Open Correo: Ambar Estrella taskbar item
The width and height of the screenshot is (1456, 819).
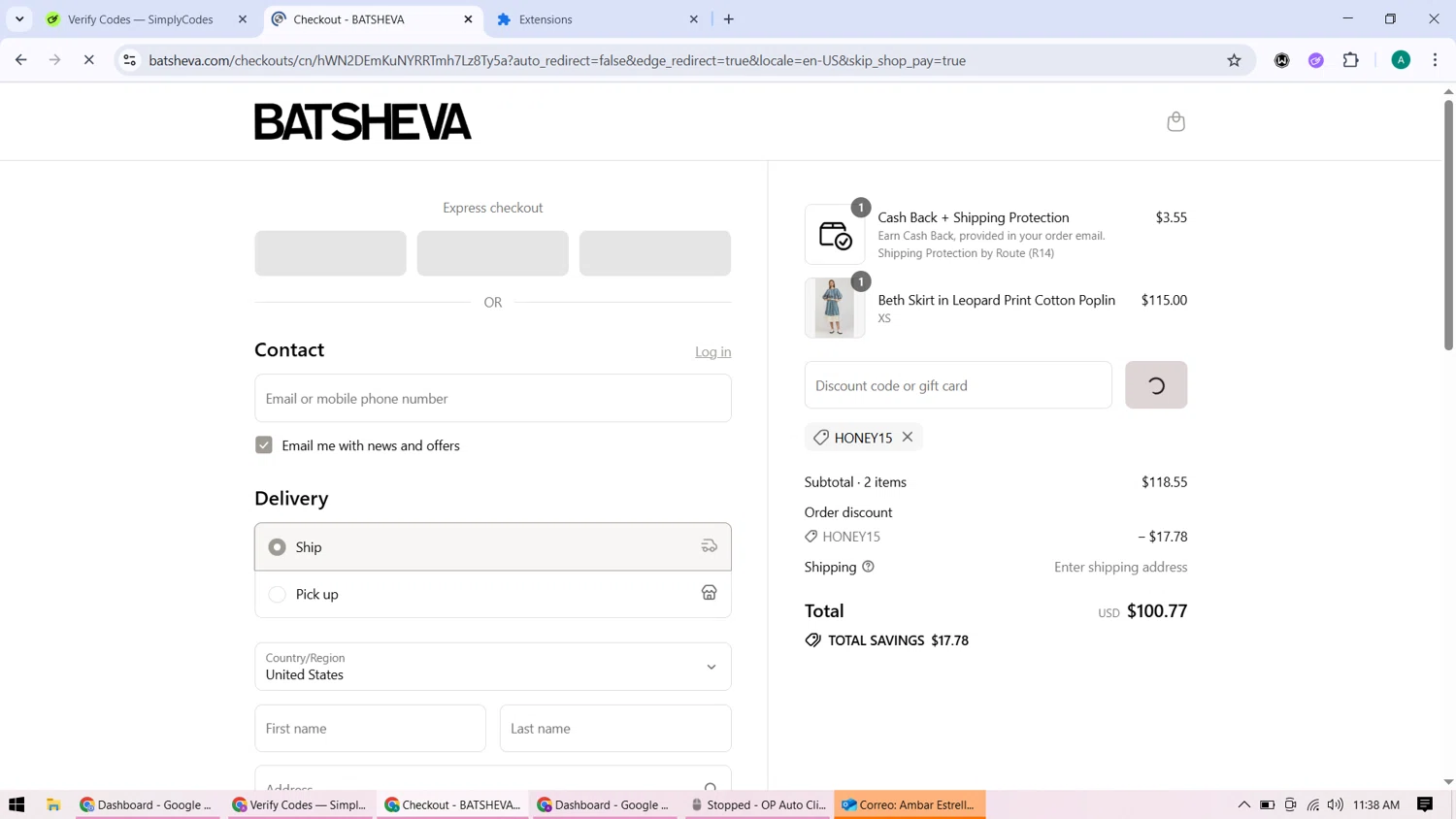point(910,804)
